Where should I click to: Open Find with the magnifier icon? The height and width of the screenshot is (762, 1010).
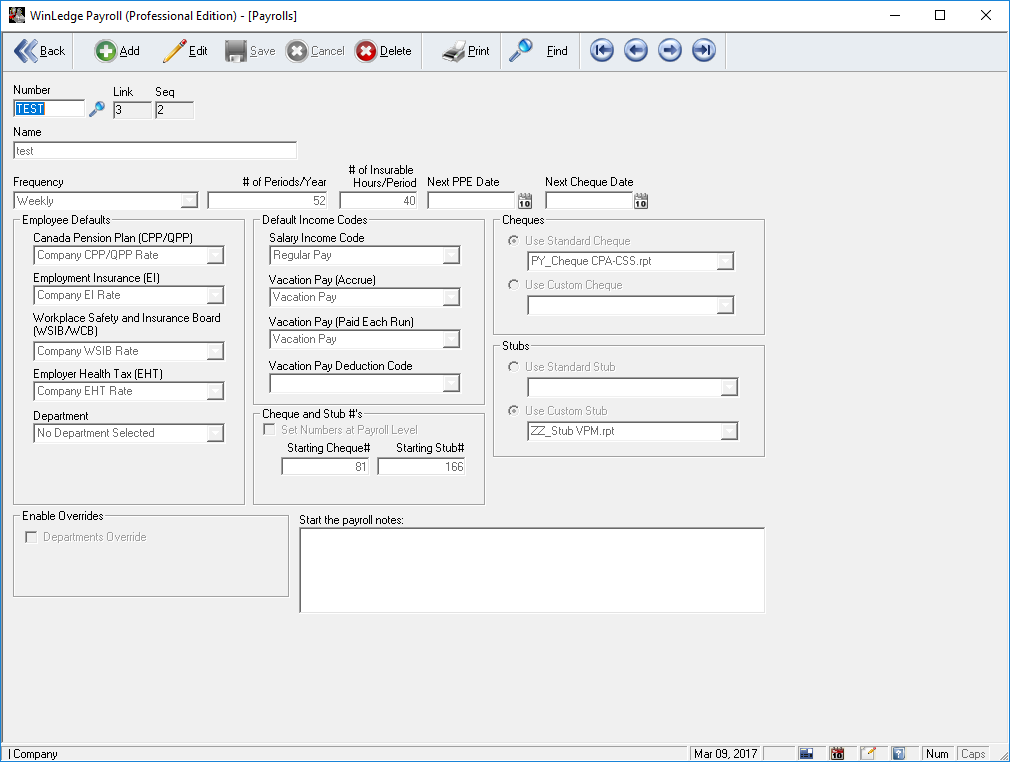click(521, 51)
